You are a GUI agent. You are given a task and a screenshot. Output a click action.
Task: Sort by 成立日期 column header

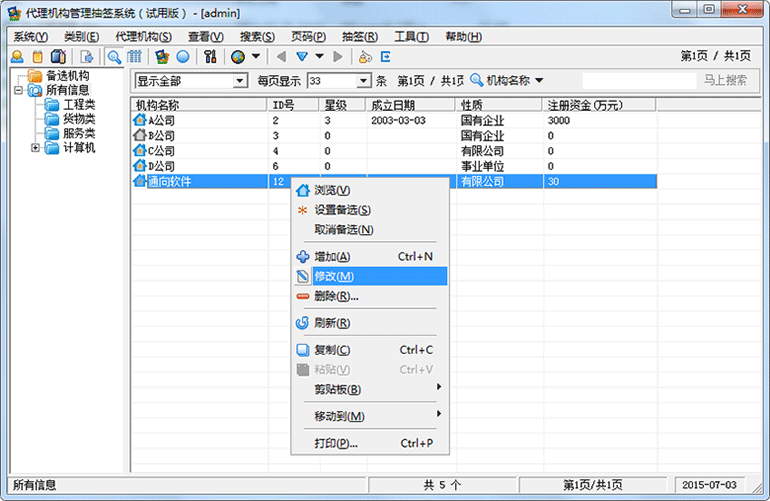[411, 105]
